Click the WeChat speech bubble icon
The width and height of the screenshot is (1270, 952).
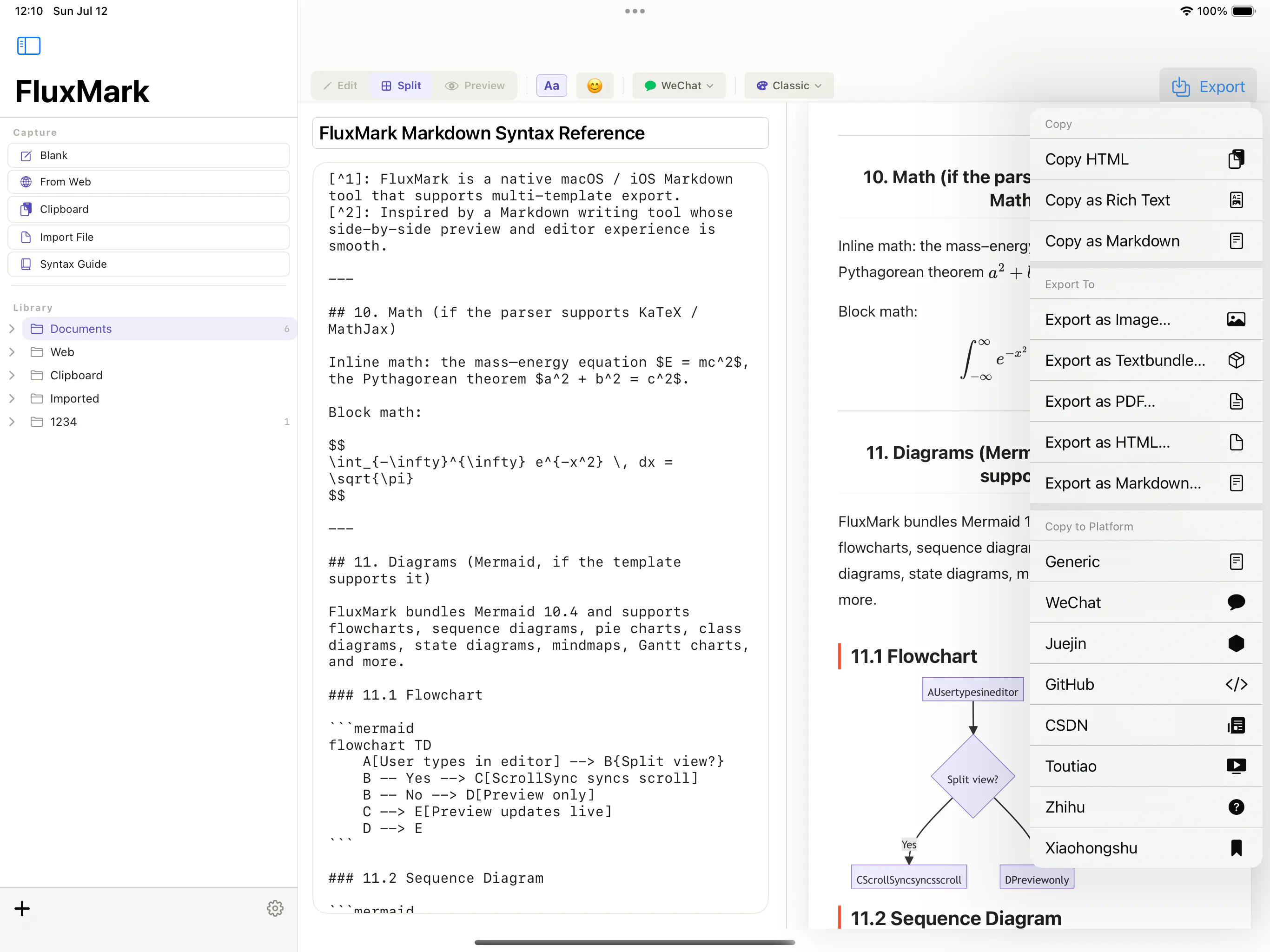(1236, 602)
